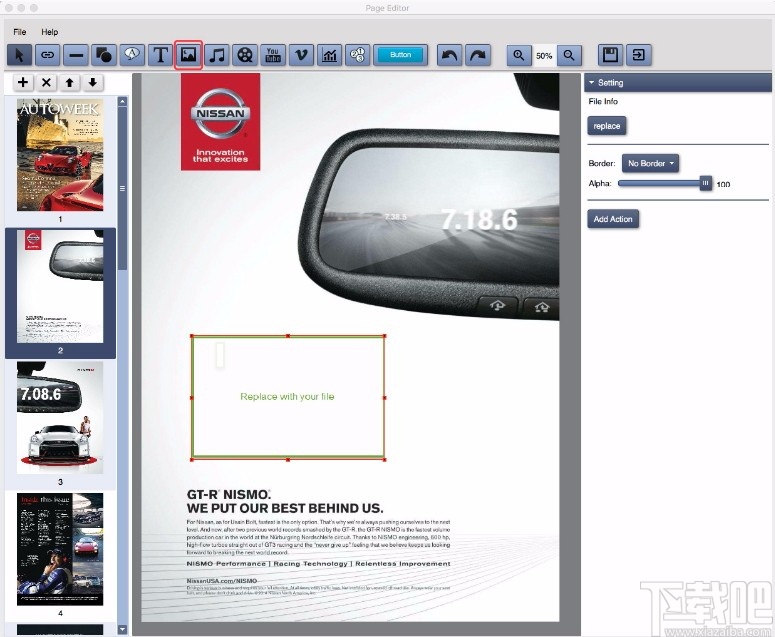Activate the Text tool
The height and width of the screenshot is (637, 775).
[x=160, y=55]
